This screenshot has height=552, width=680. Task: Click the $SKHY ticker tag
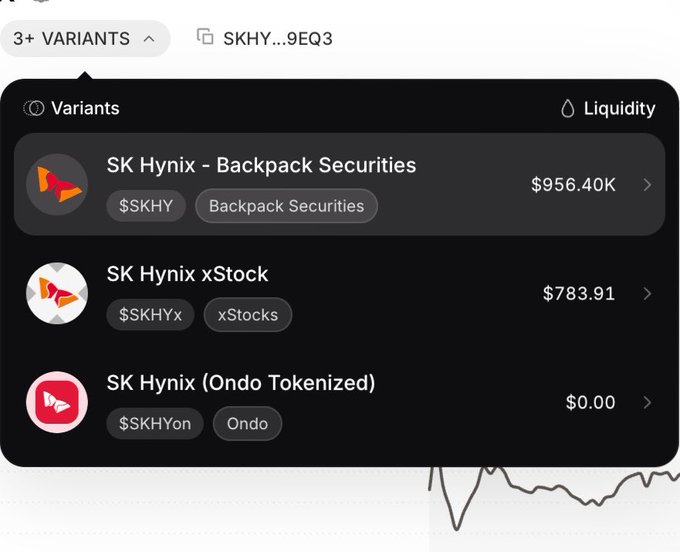[146, 206]
